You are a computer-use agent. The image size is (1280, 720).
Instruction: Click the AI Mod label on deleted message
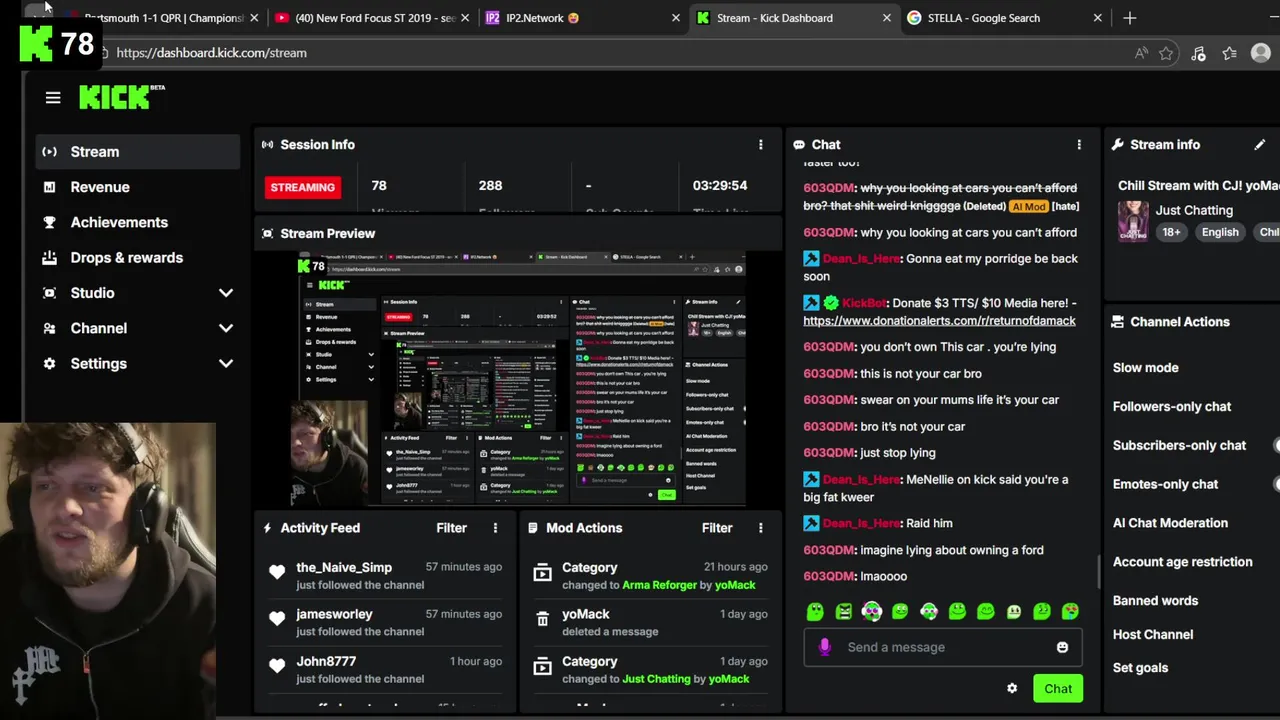(x=1028, y=206)
